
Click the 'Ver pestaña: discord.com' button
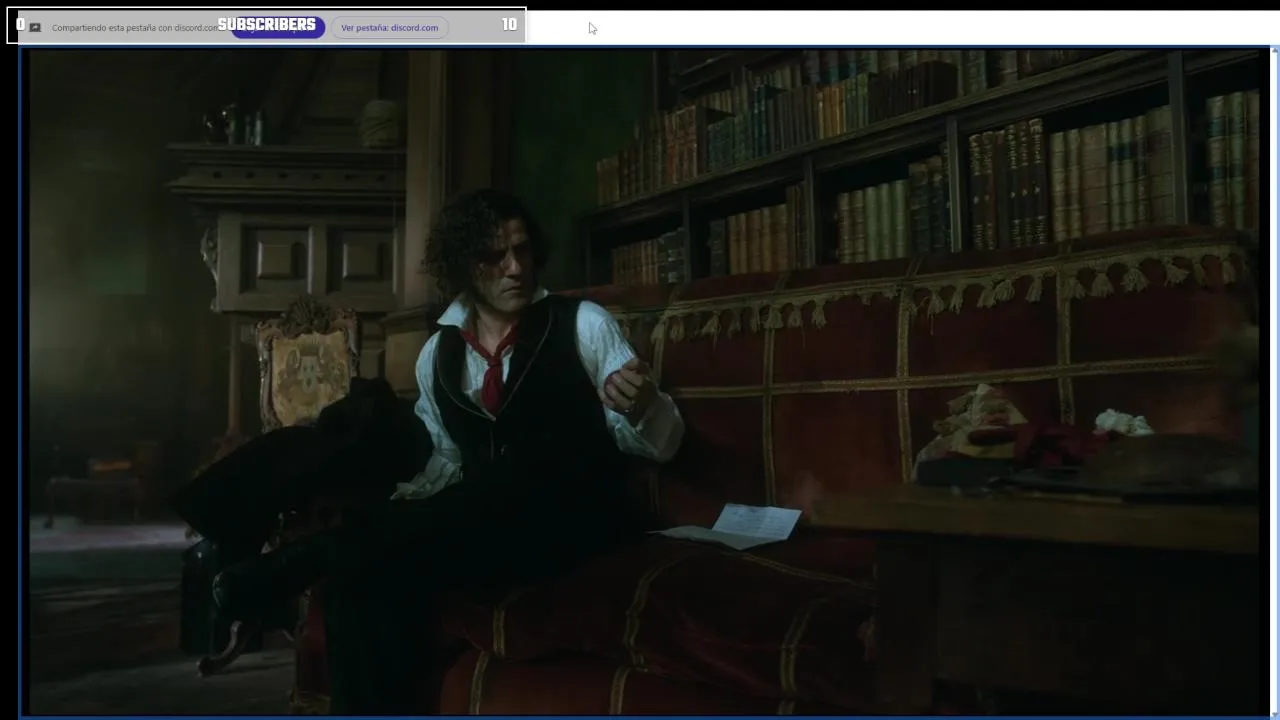click(389, 28)
